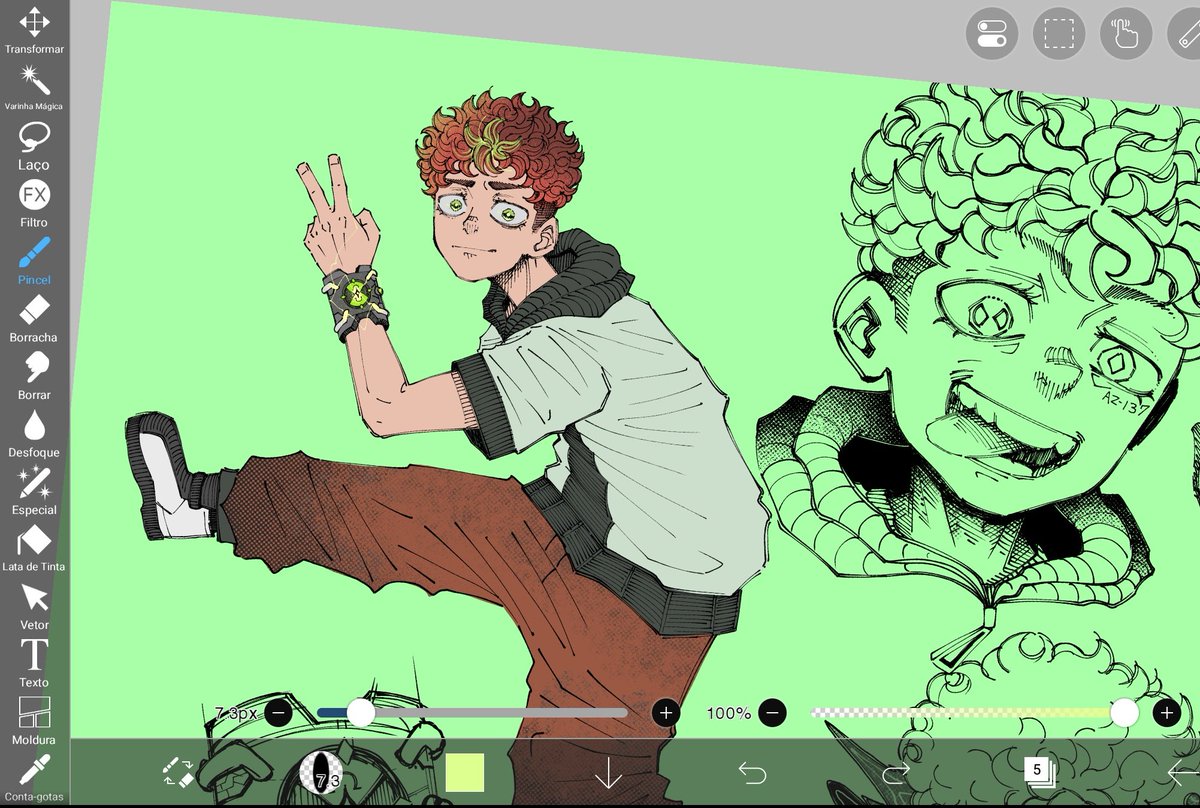Select the Borracha eraser tool
This screenshot has height=808, width=1200.
coord(34,318)
